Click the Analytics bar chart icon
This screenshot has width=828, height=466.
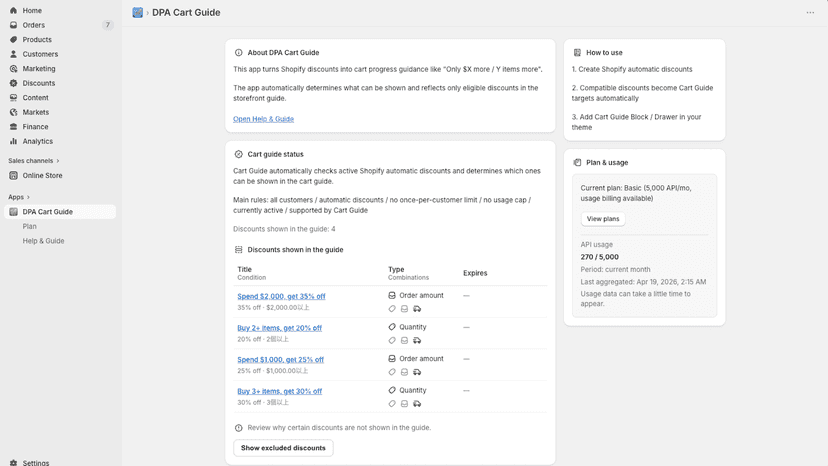[13, 141]
